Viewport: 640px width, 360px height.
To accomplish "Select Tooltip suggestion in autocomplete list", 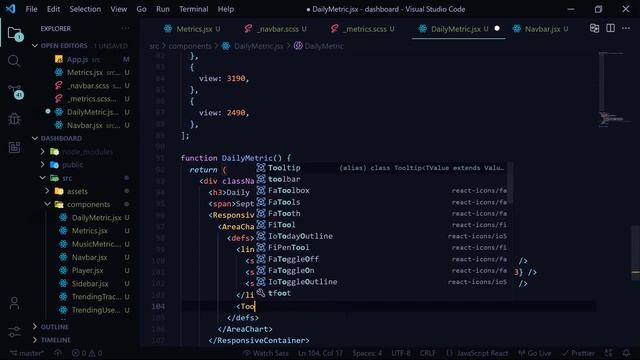I will pyautogui.click(x=382, y=168).
